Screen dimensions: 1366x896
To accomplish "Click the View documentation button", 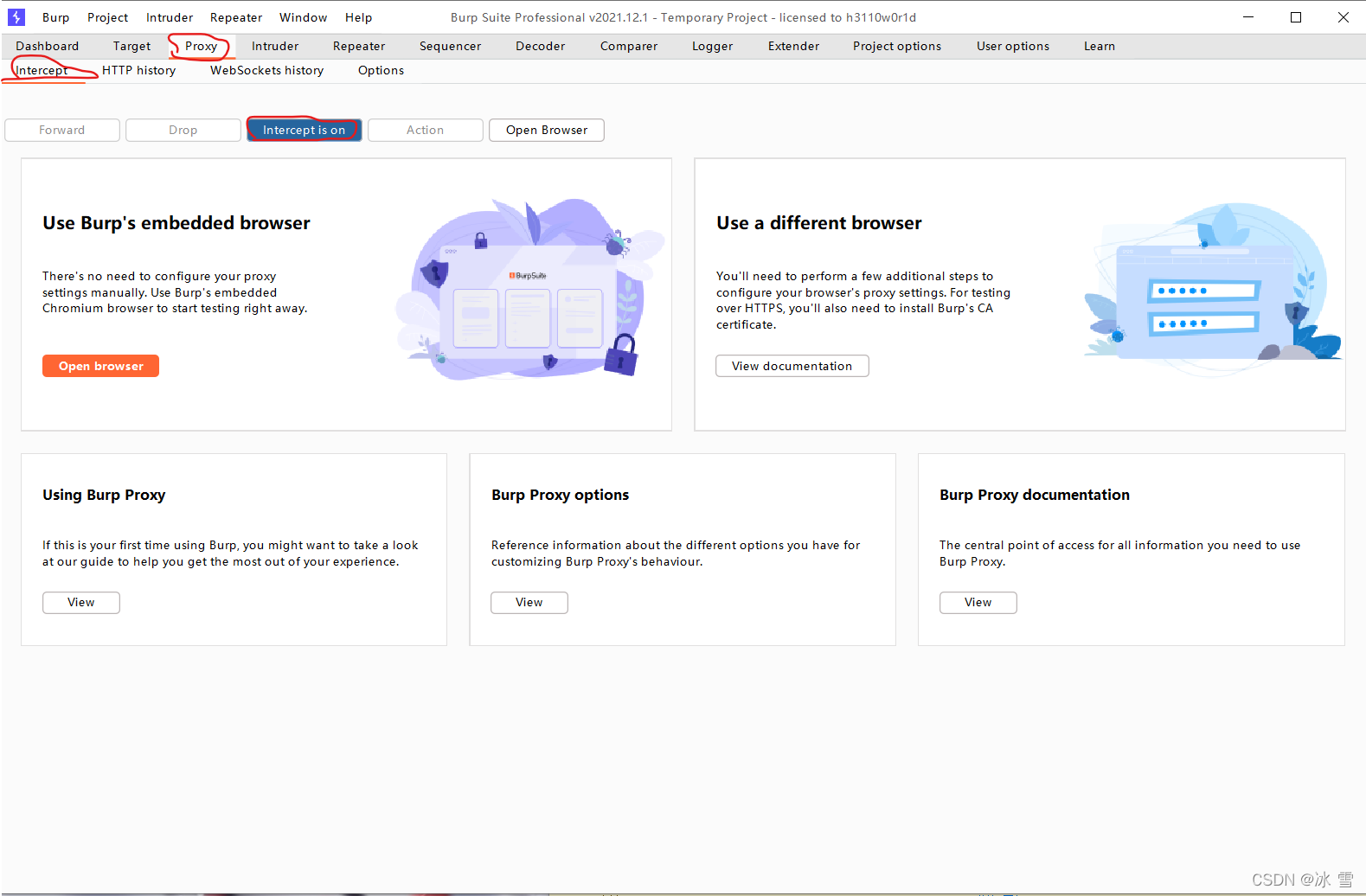I will (x=792, y=366).
